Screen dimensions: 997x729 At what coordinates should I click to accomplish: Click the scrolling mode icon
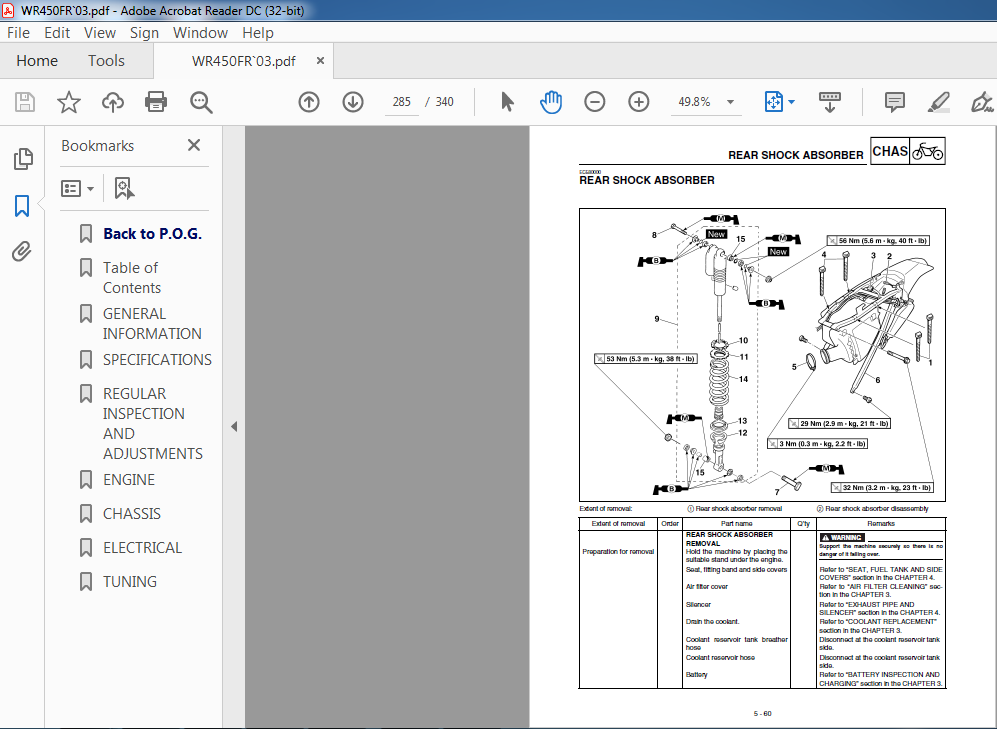click(x=830, y=102)
